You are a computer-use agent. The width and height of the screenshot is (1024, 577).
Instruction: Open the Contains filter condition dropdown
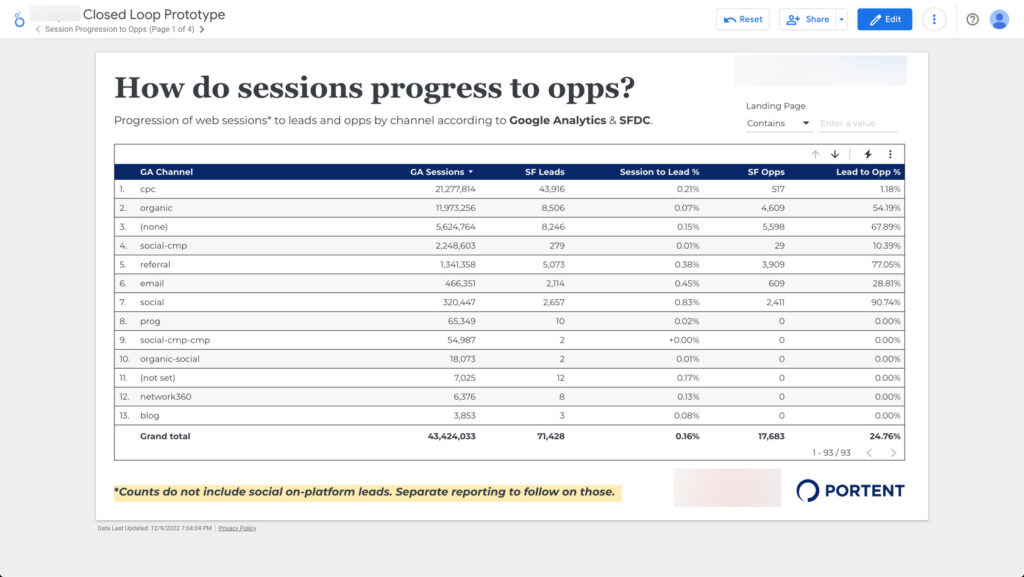click(x=778, y=123)
